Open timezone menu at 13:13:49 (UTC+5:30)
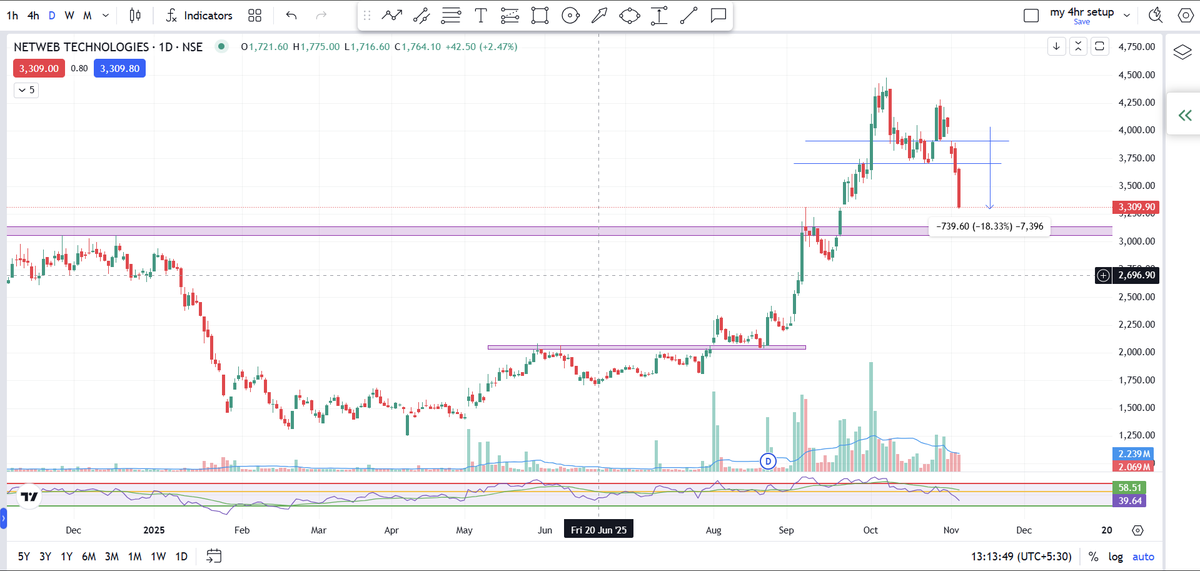1200x571 pixels. click(1019, 556)
